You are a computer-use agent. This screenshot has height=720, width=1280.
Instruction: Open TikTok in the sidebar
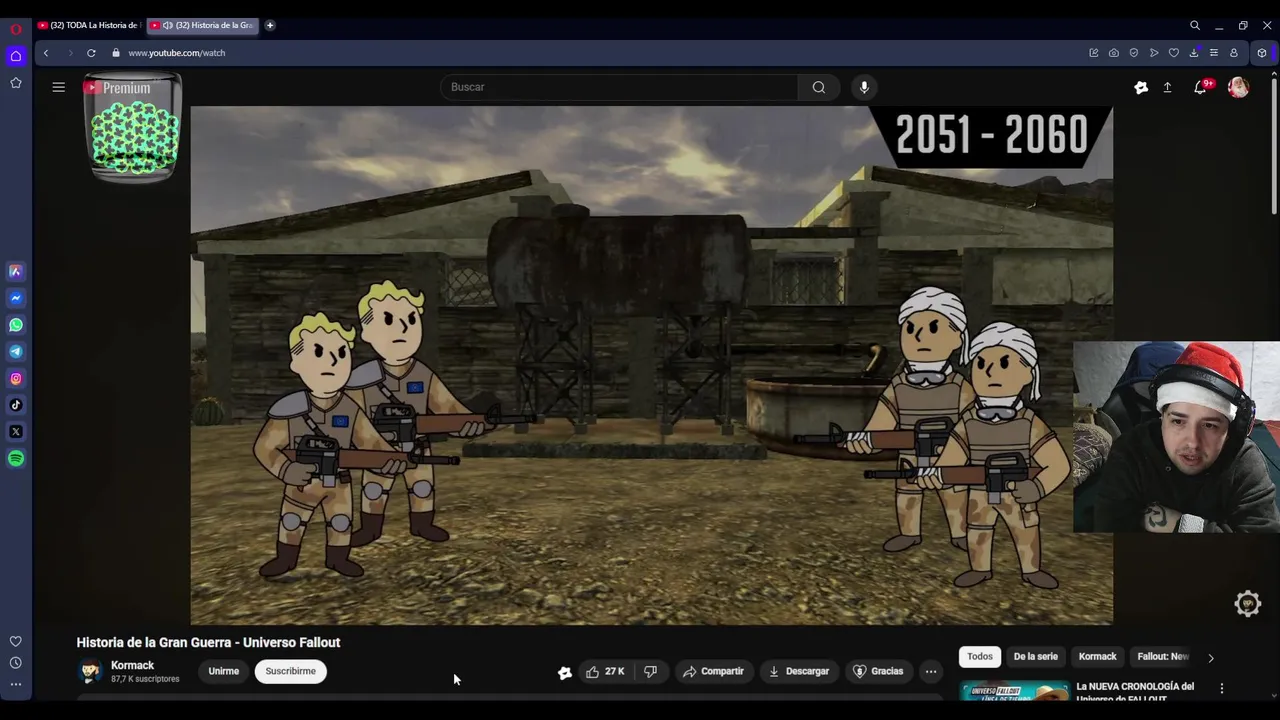16,405
